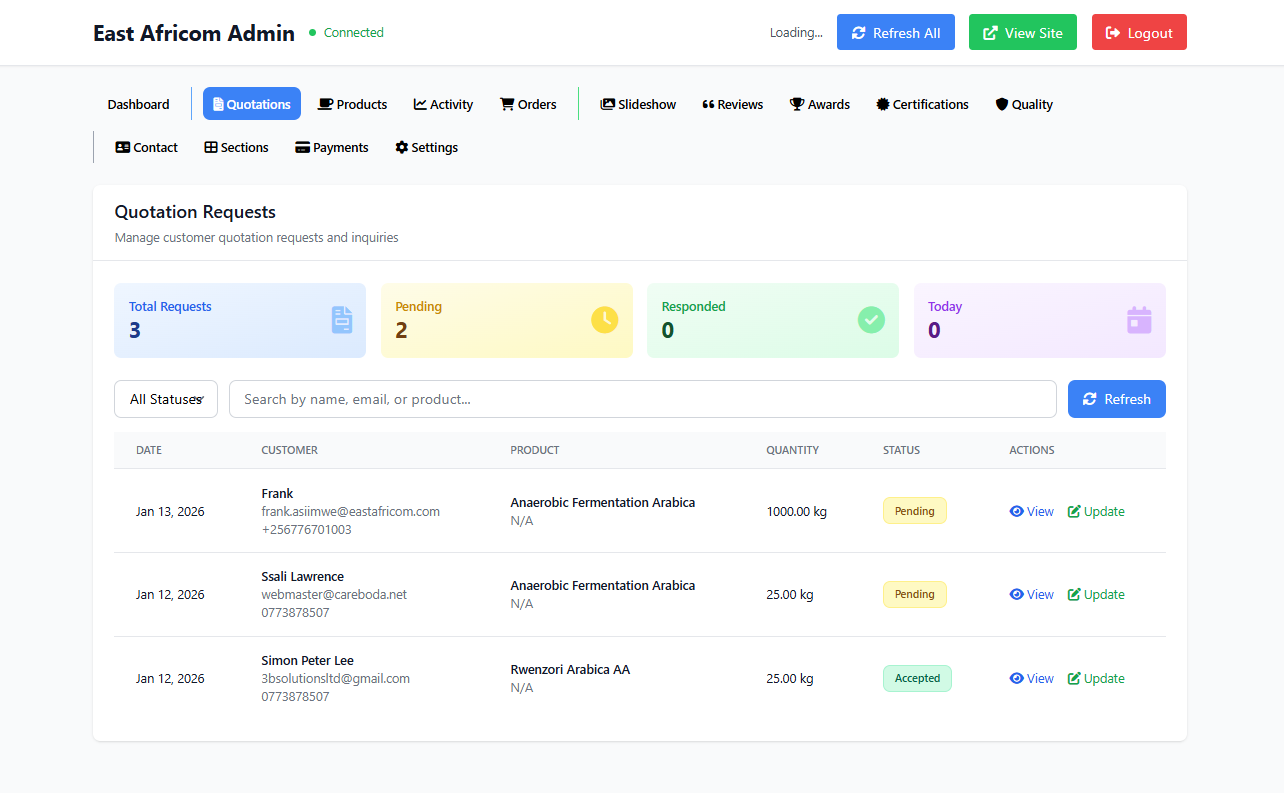
Task: Click the images icon beside Slideshow
Action: pos(607,104)
